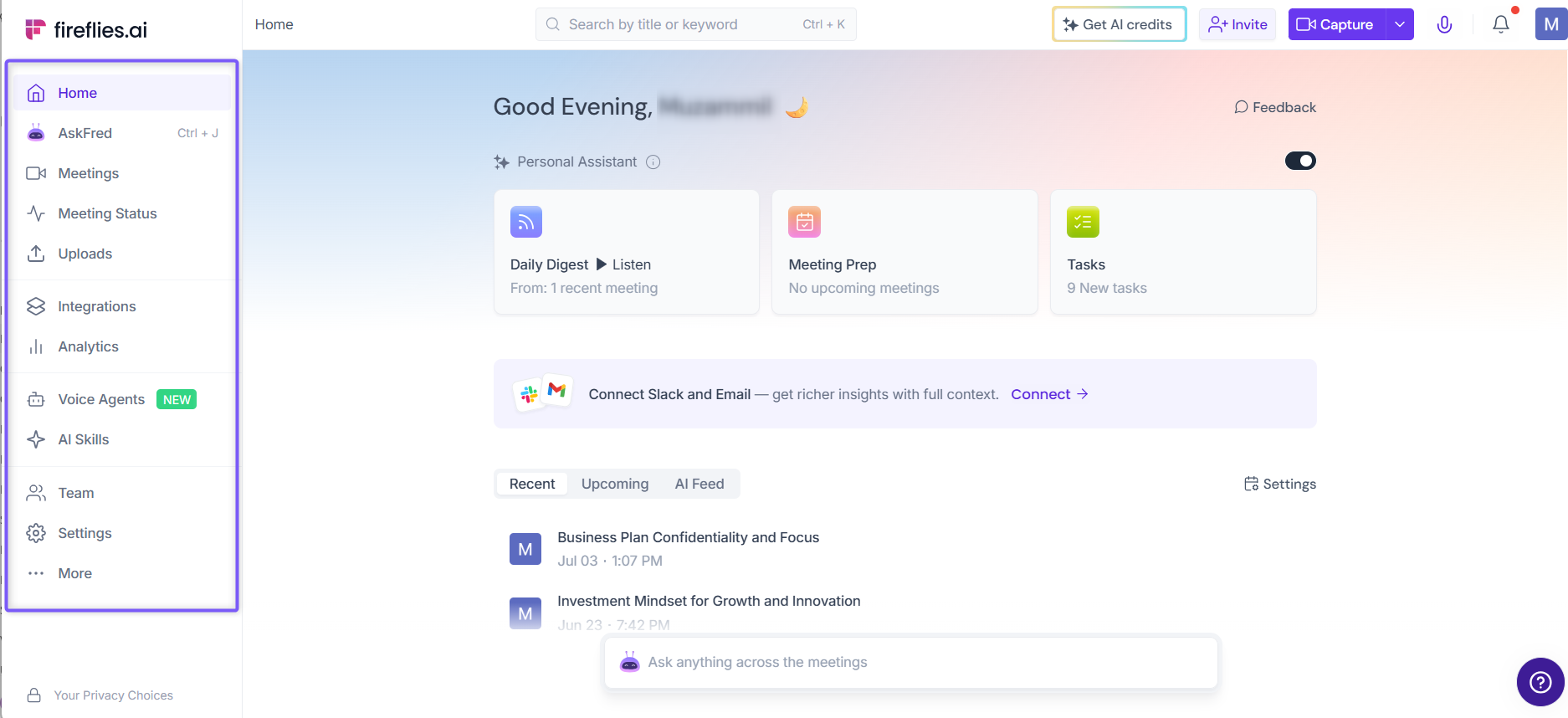Click the Invite button
The width and height of the screenshot is (1568, 718).
coord(1237,24)
